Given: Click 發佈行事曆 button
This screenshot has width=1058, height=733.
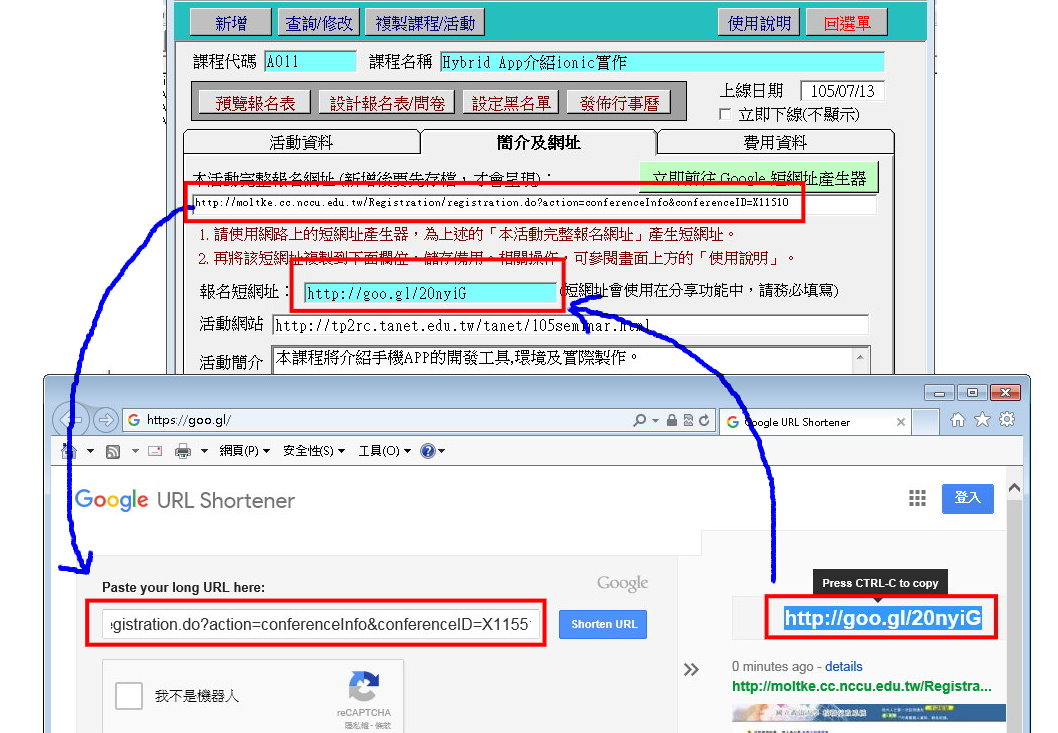Looking at the screenshot, I should 619,103.
